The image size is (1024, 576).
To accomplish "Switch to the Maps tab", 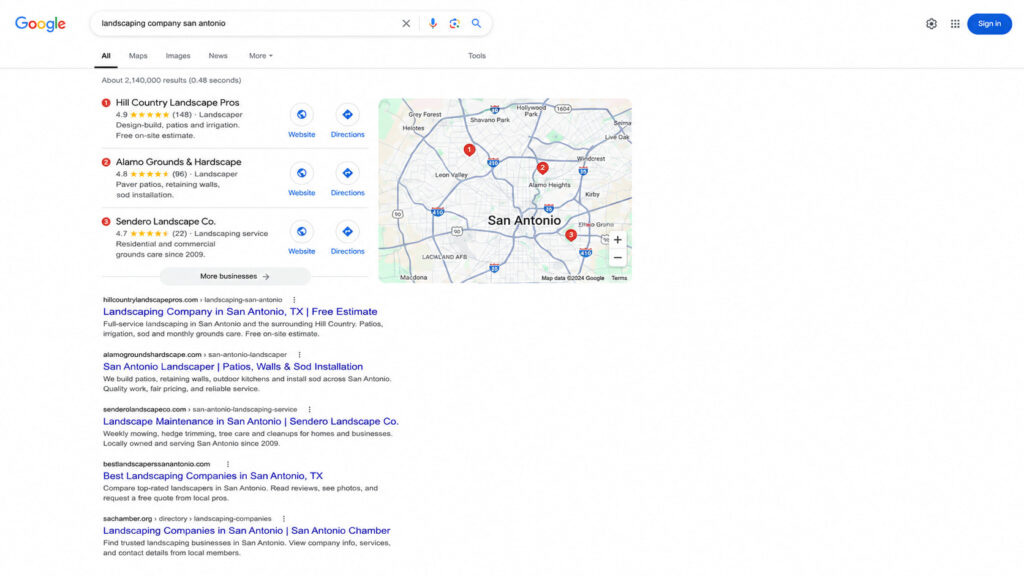I will pos(138,56).
